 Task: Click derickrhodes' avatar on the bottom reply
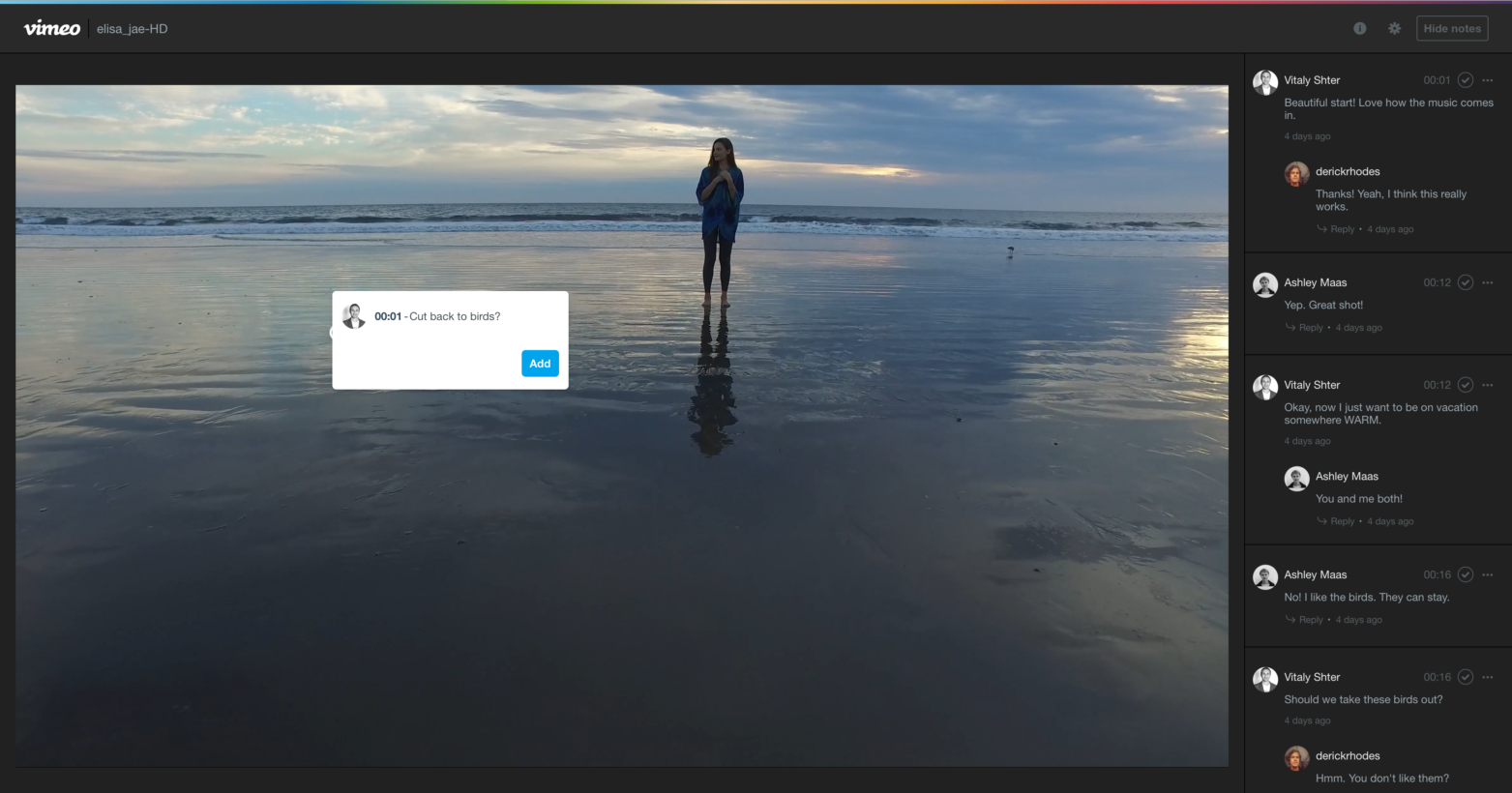(x=1296, y=758)
